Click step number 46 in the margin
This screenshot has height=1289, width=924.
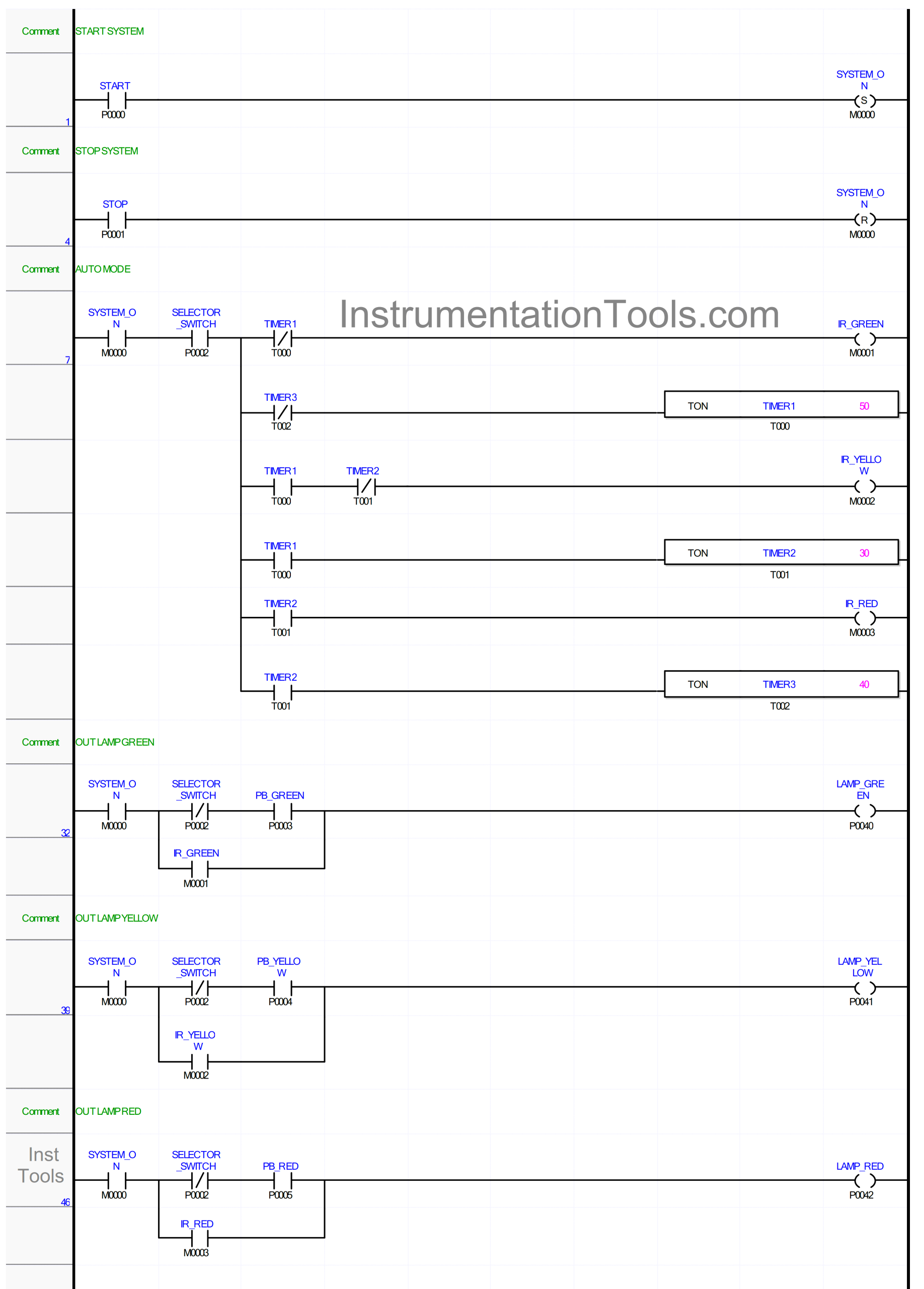66,1202
